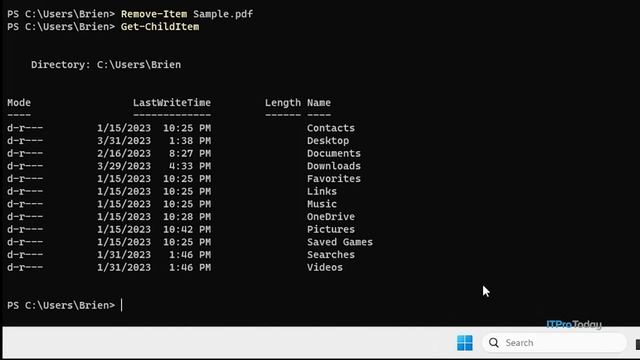The image size is (640, 360).
Task: Click the Saved Games directory name
Action: coord(340,242)
